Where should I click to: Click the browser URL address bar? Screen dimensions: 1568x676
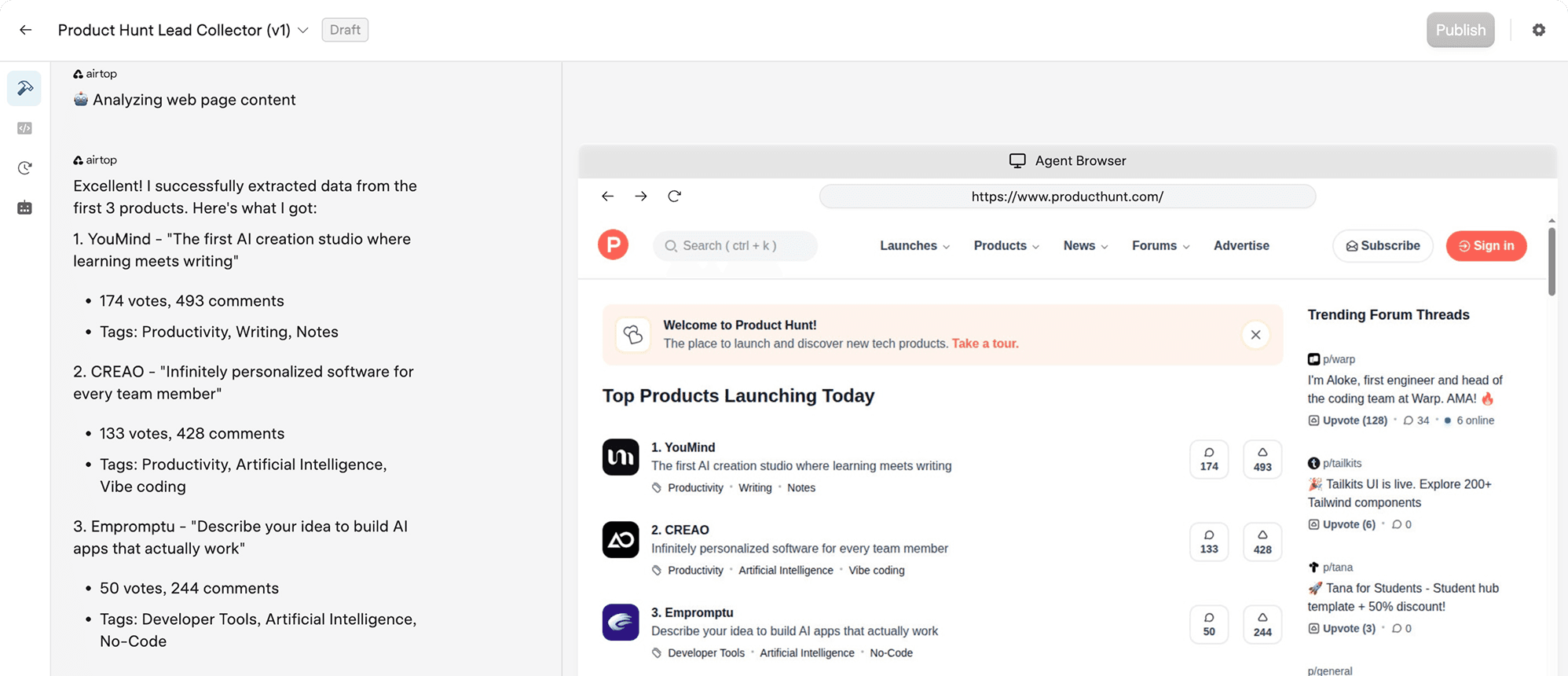click(1067, 197)
